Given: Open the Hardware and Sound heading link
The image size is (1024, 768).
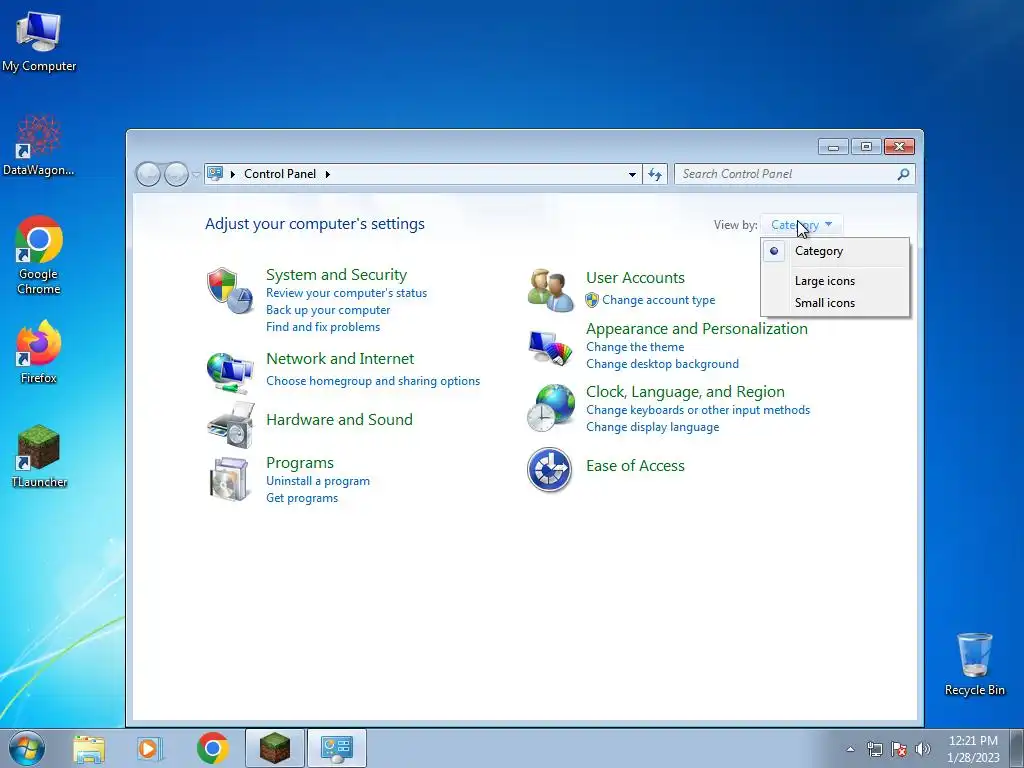Looking at the screenshot, I should (340, 420).
